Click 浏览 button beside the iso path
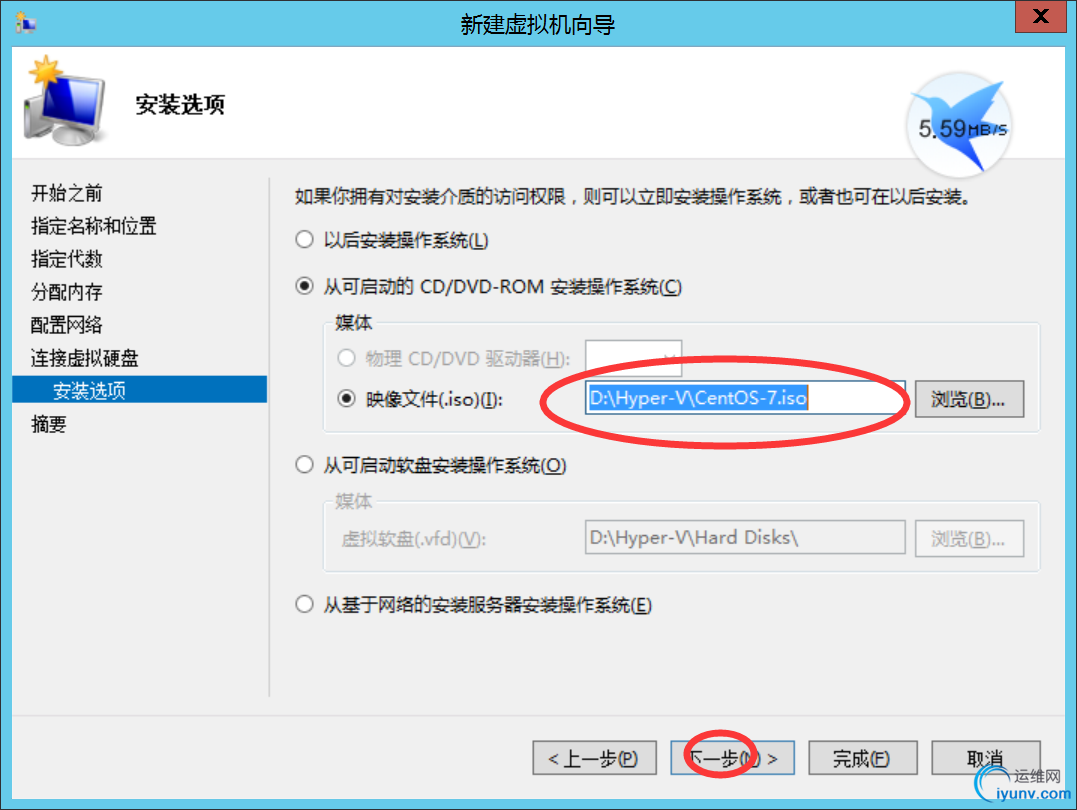This screenshot has height=810, width=1077. coord(969,399)
